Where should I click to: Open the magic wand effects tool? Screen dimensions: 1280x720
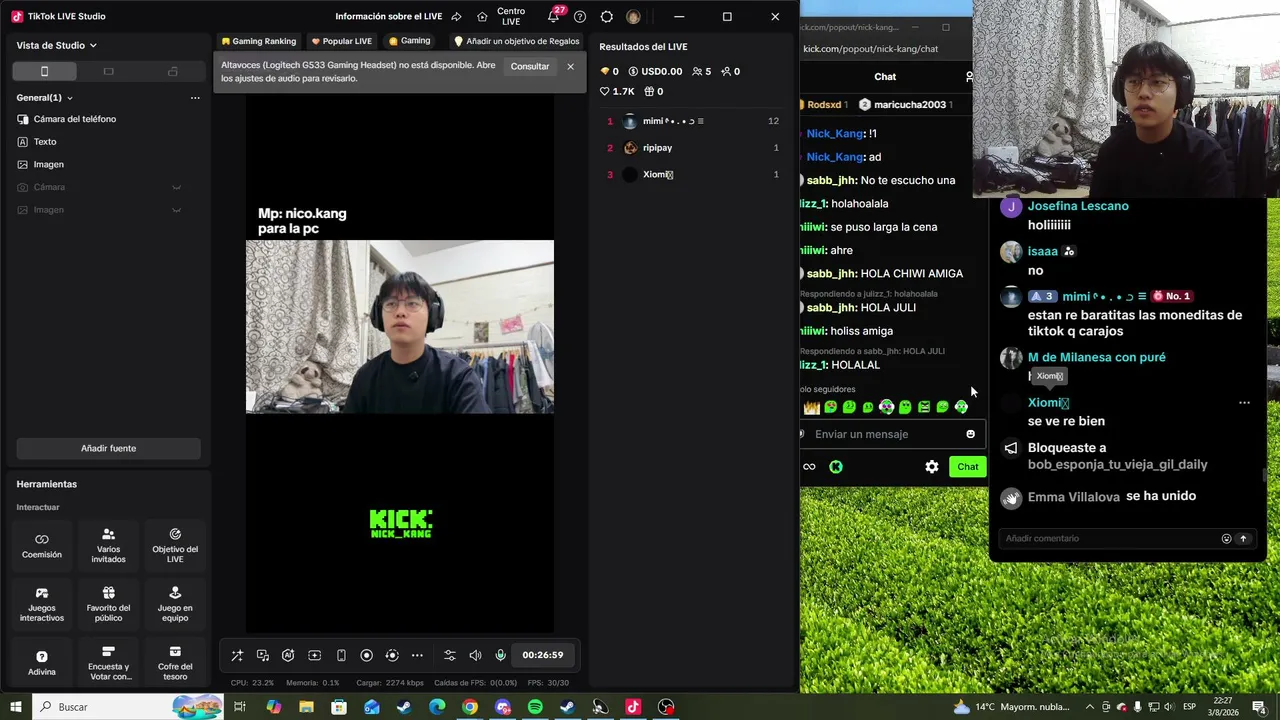(237, 655)
